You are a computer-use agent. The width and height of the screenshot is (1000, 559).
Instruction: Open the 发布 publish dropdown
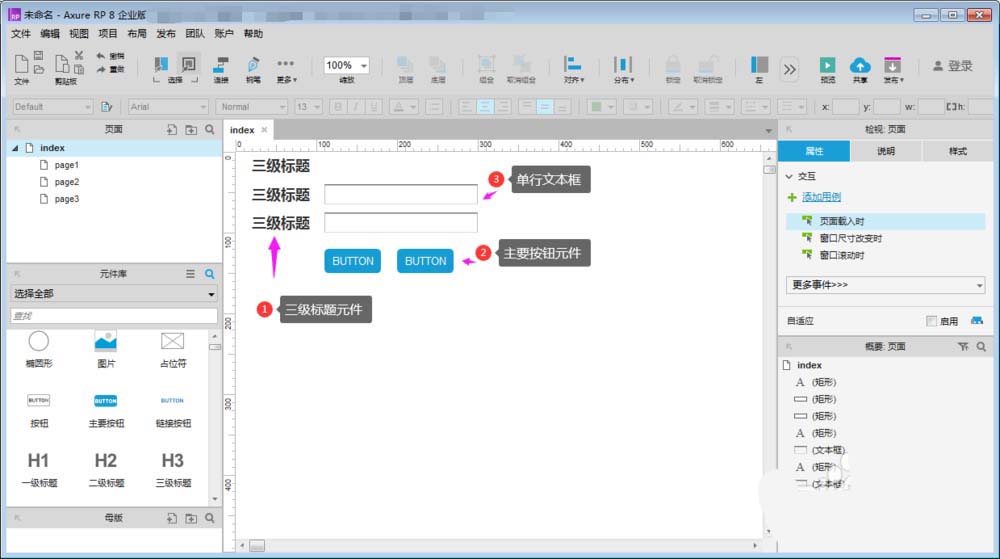tap(893, 69)
